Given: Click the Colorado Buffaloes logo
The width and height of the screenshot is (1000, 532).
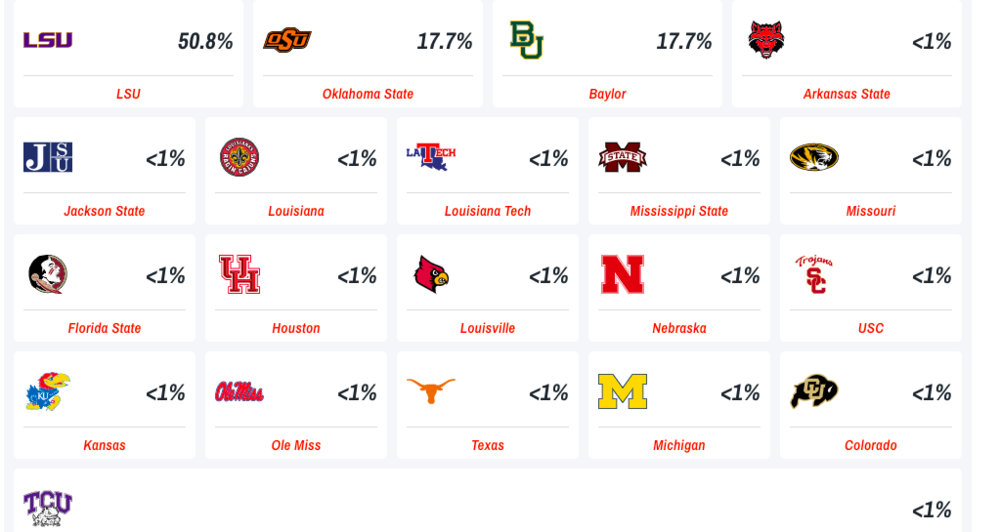Looking at the screenshot, I should 814,391.
